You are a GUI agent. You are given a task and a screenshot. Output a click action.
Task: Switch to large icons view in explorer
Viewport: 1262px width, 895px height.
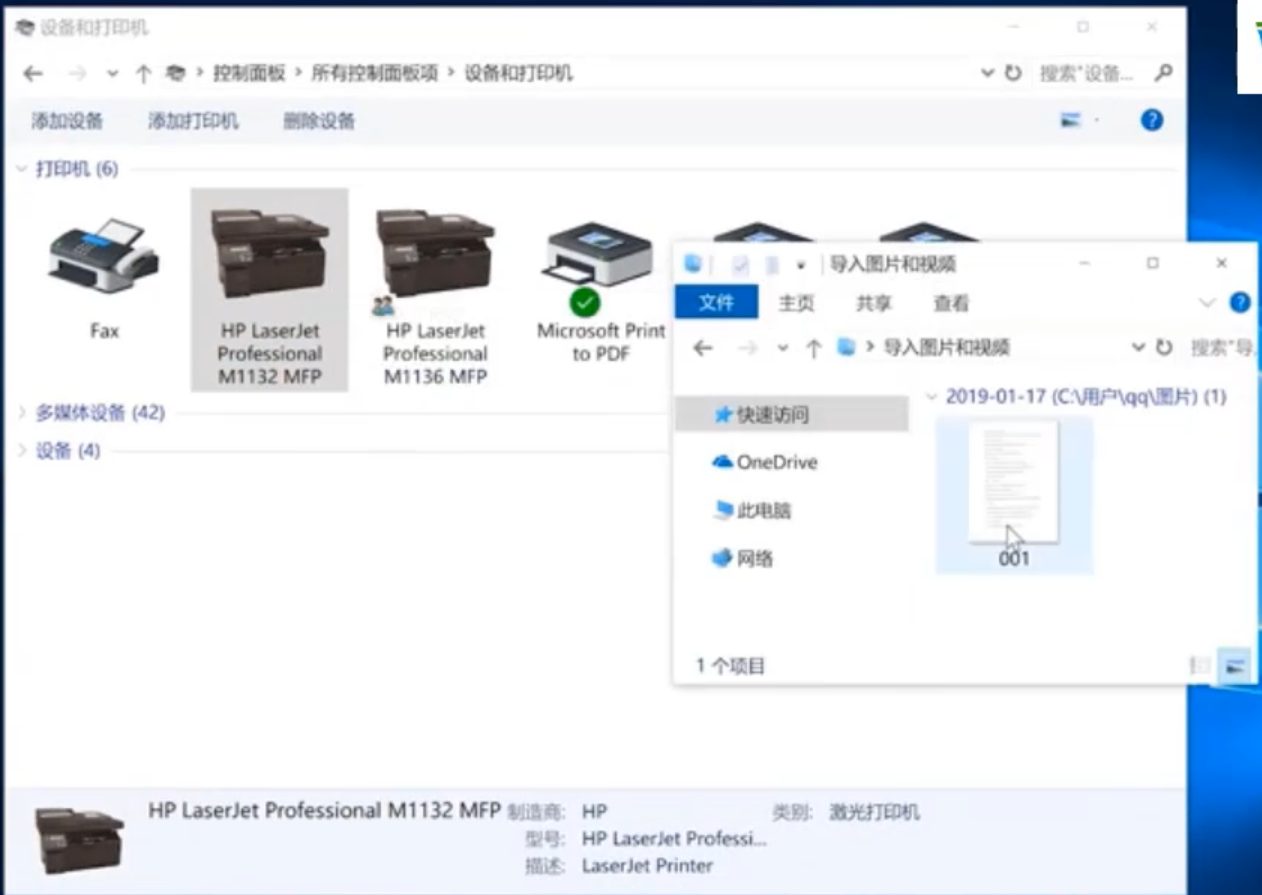1236,666
